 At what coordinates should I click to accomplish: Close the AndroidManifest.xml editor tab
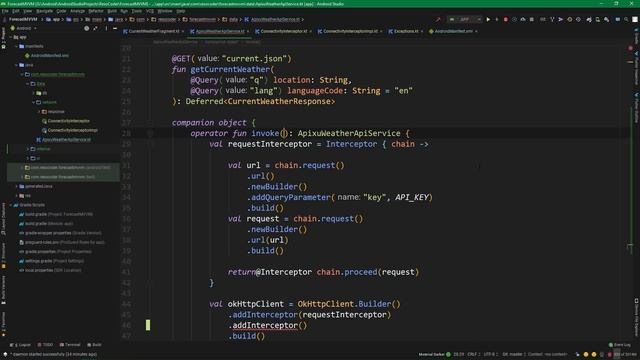(476, 31)
